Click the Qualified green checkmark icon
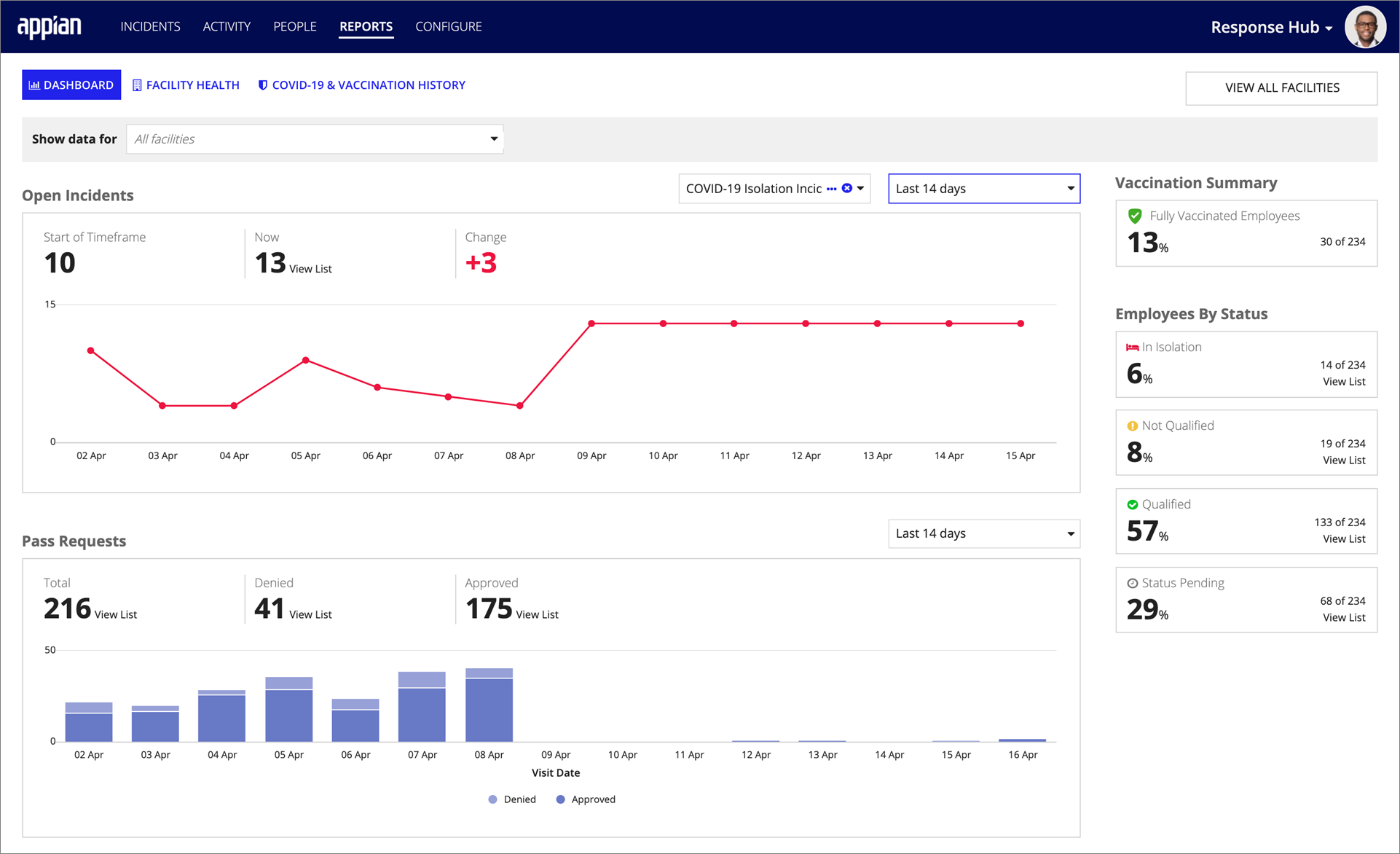This screenshot has height=854, width=1400. 1132,505
